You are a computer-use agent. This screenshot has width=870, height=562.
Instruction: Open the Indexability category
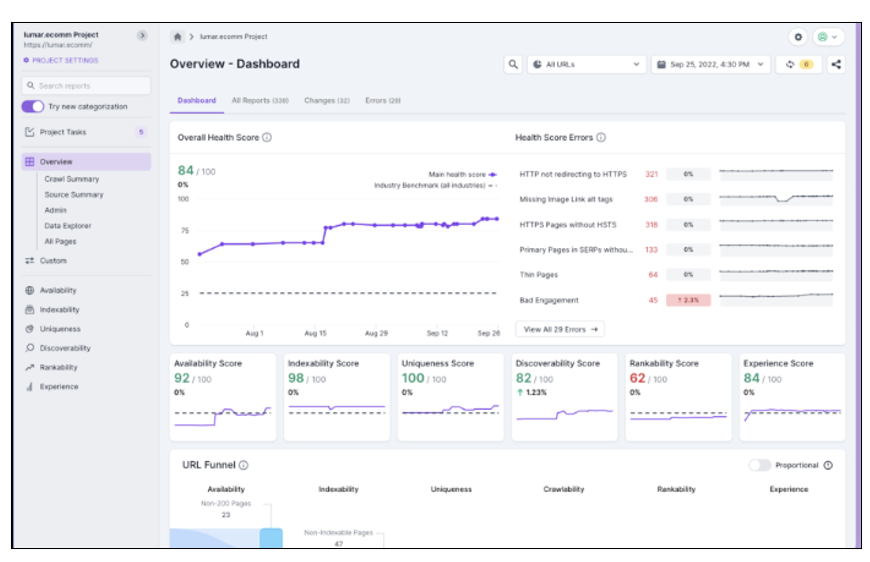[53, 310]
